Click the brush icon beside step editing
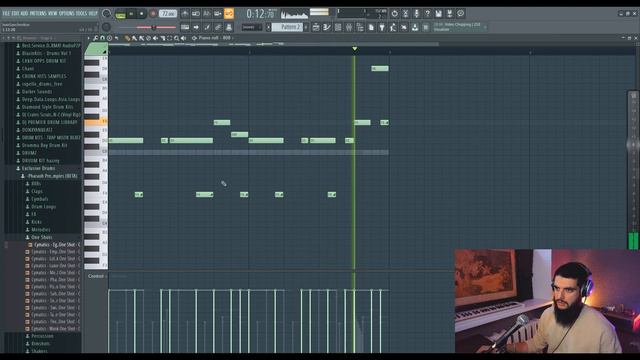The width and height of the screenshot is (640, 360). tap(207, 27)
